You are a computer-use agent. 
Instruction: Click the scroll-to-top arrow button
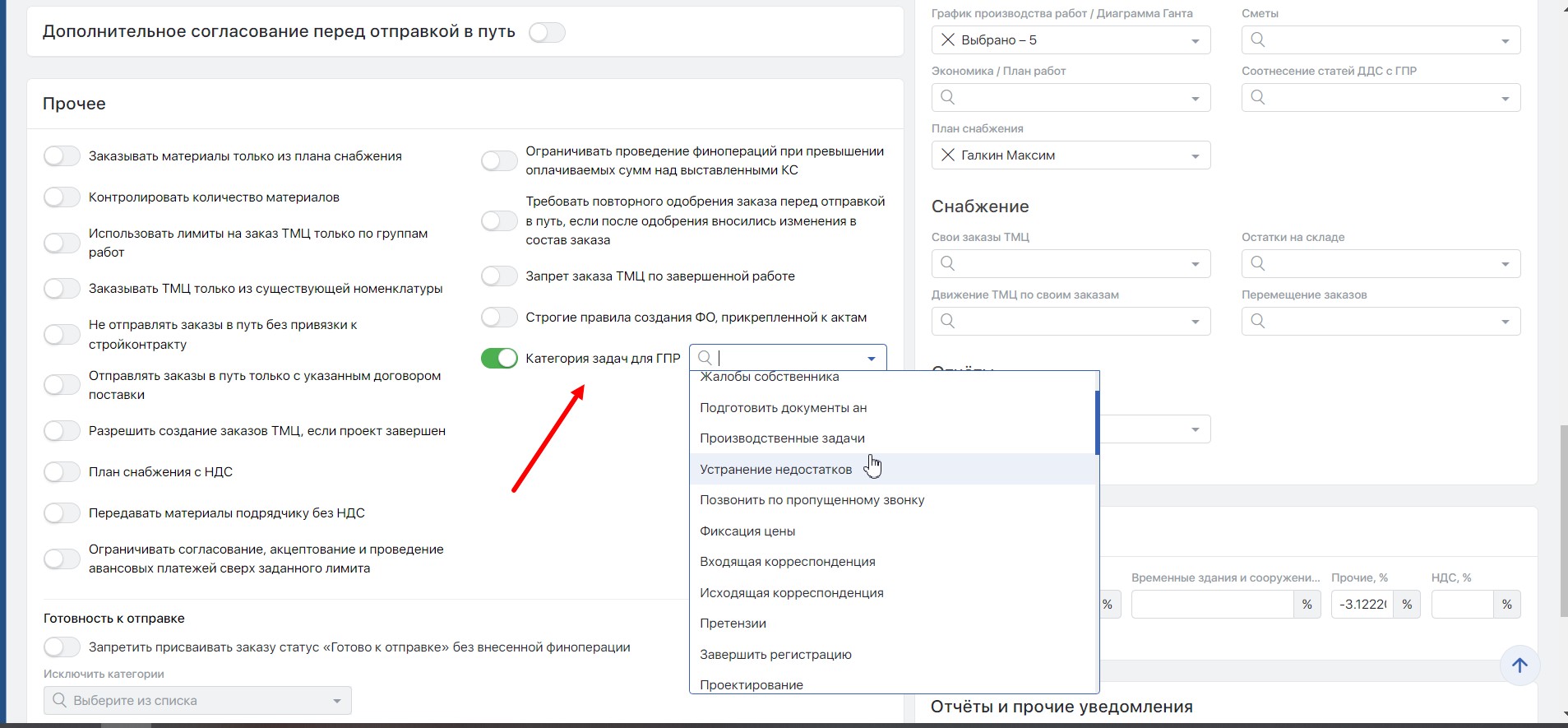pos(1519,665)
